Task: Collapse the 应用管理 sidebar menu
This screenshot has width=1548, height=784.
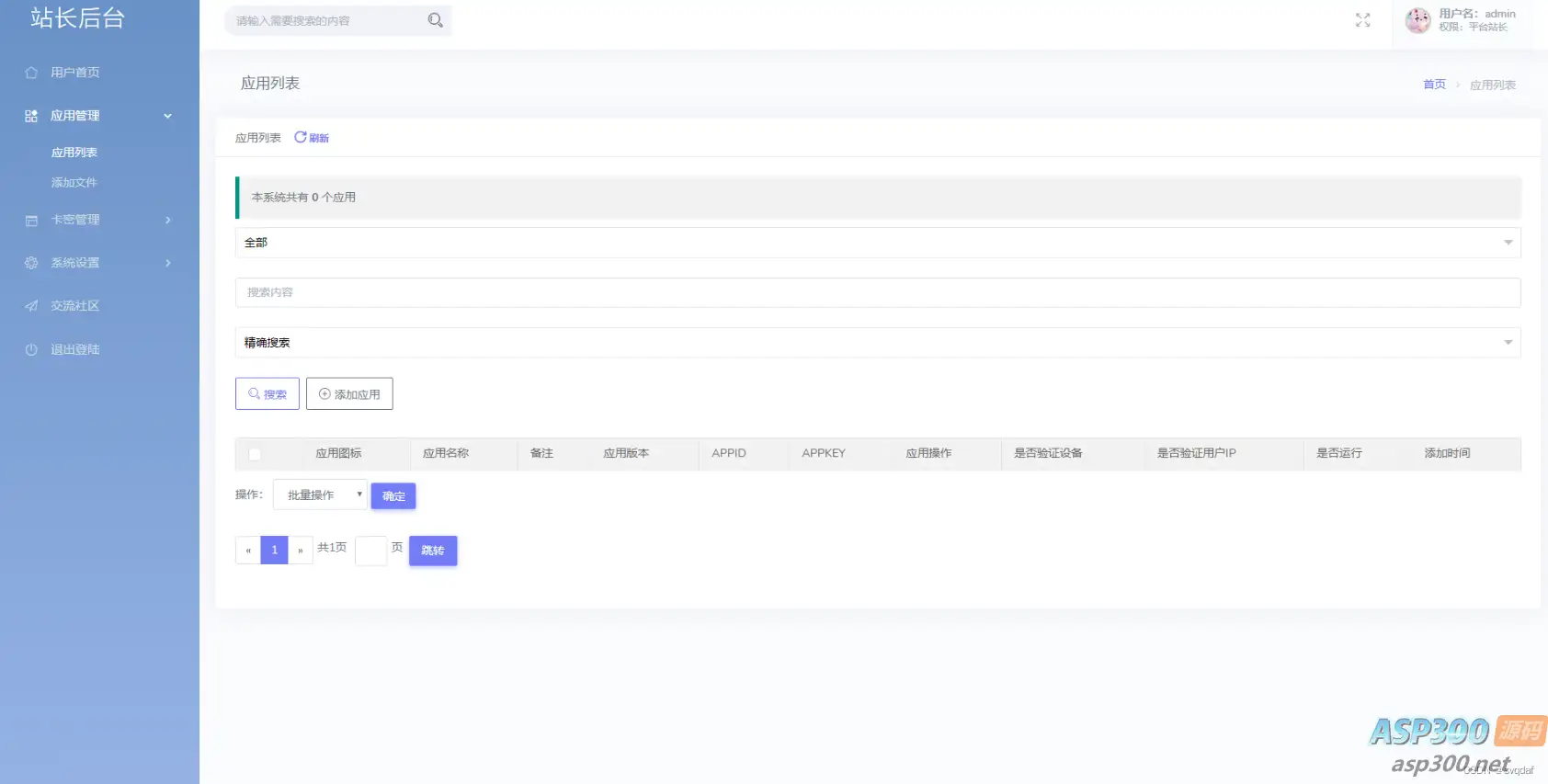Action: [99, 116]
